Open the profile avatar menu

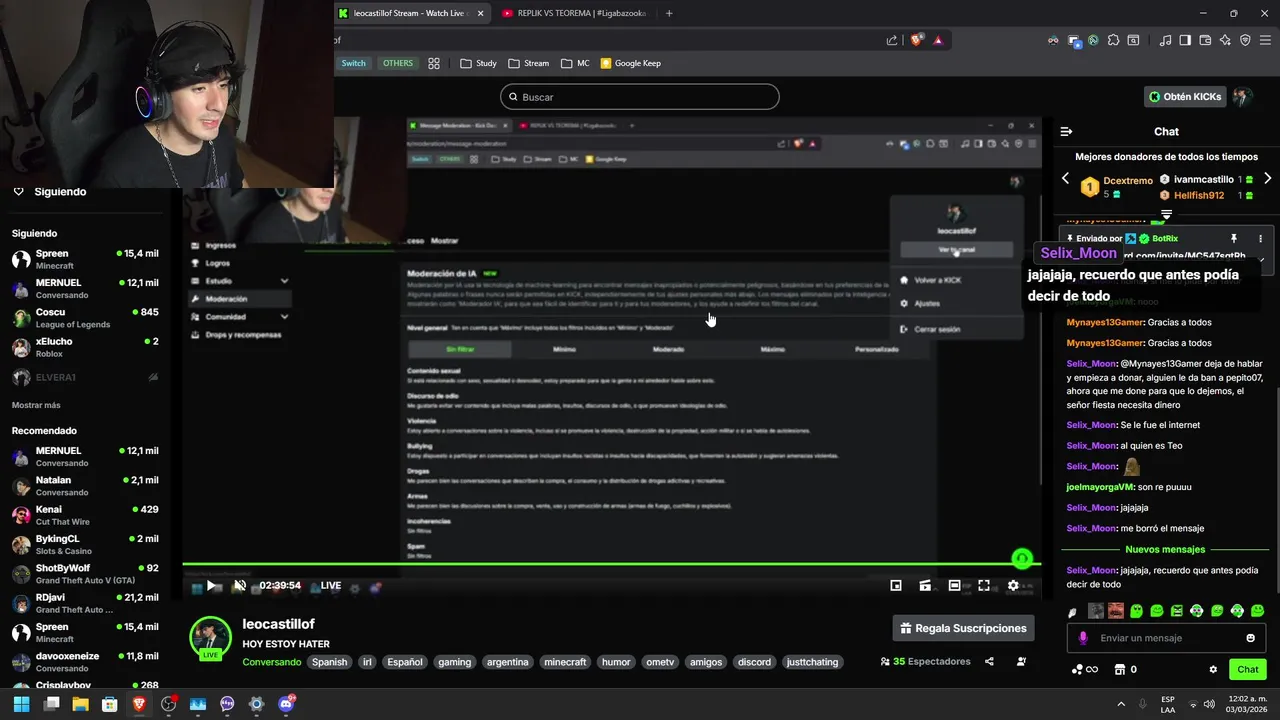tap(1242, 97)
